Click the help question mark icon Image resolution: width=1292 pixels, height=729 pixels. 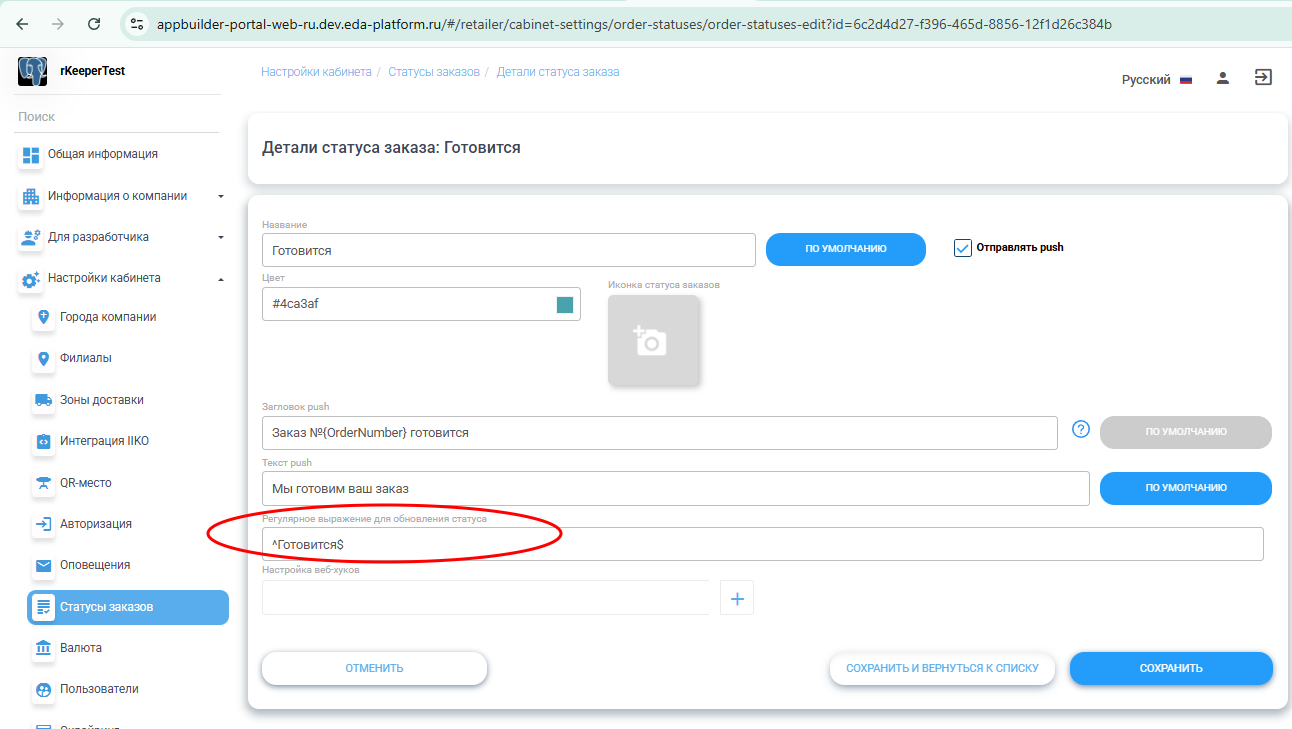pos(1080,429)
